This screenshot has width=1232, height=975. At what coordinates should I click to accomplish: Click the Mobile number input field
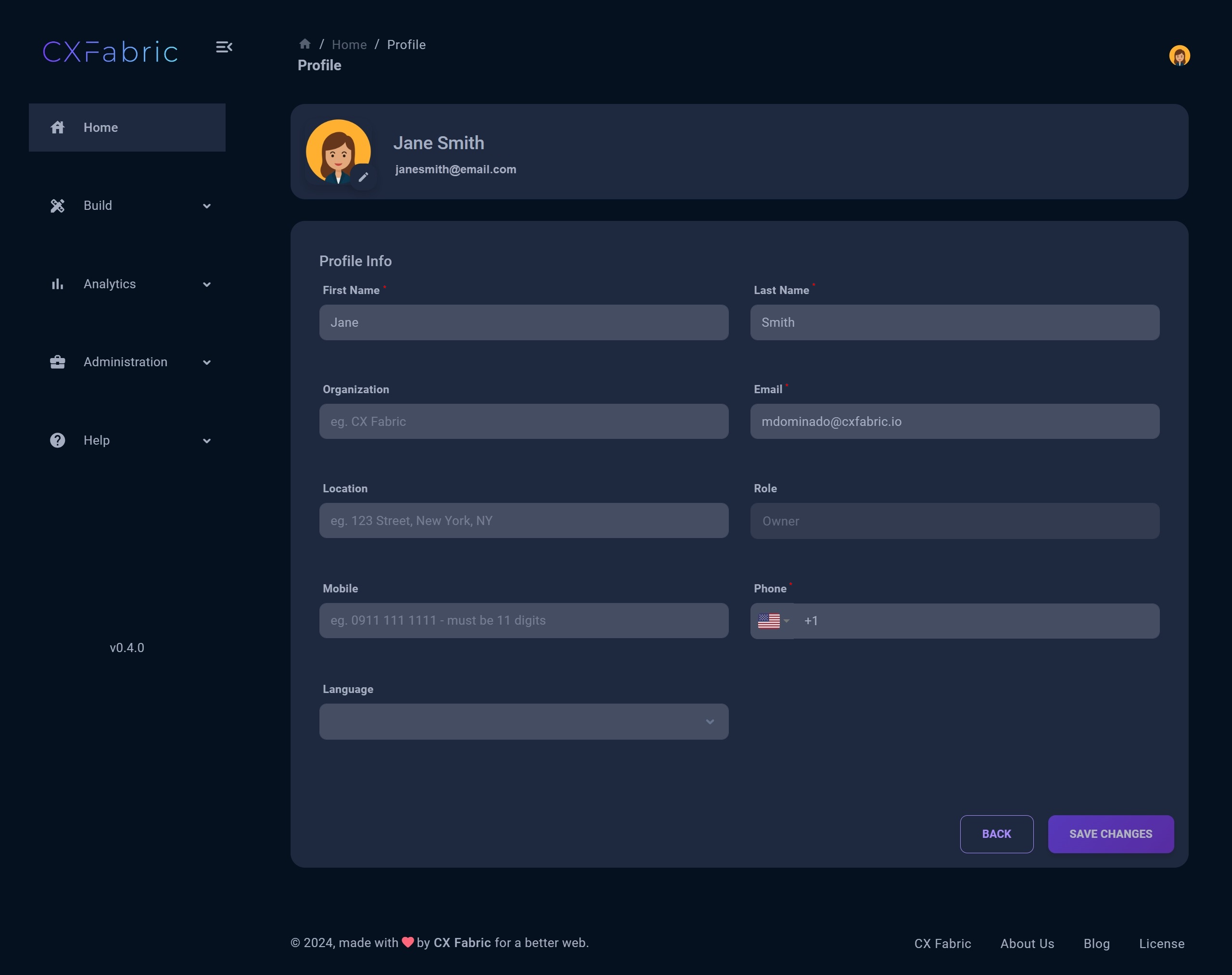coord(523,620)
